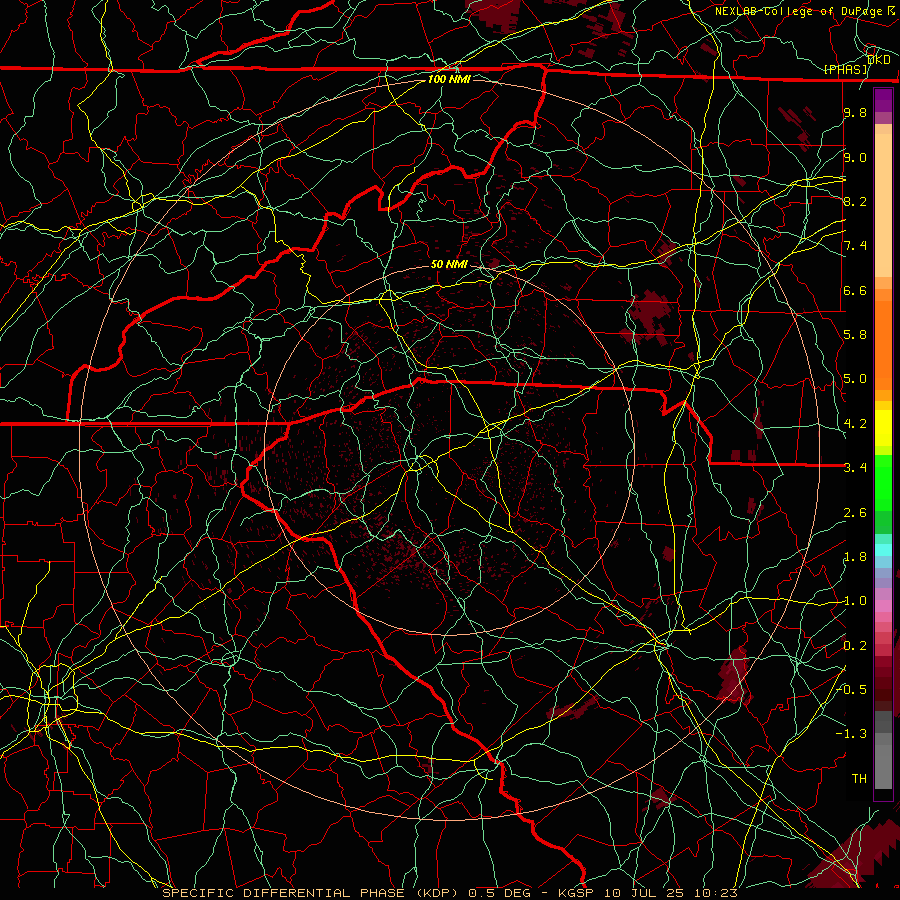This screenshot has width=900, height=900.
Task: Pick the orange band on color scale
Action: (883, 344)
